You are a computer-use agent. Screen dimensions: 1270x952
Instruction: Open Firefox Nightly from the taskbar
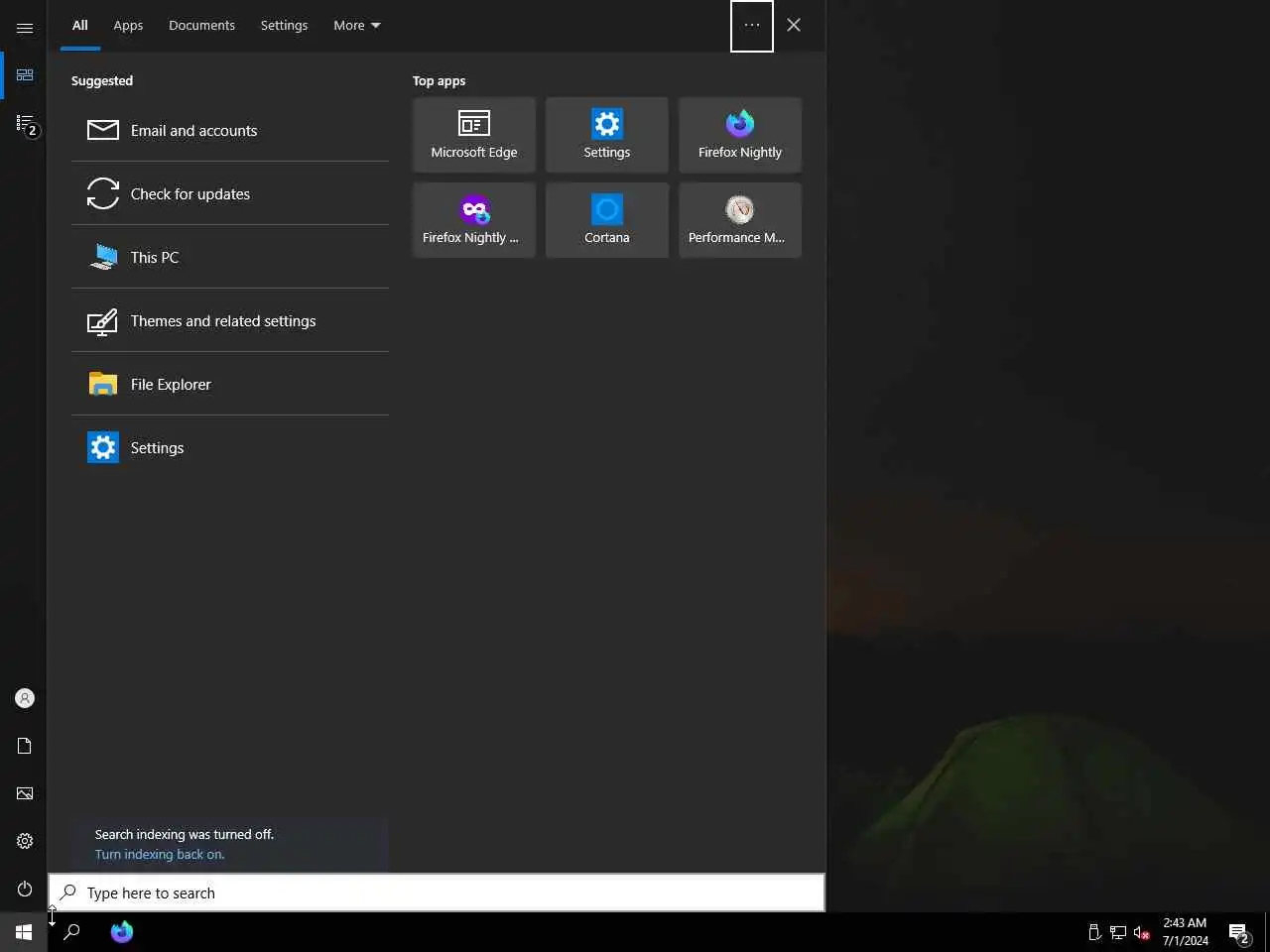(122, 932)
